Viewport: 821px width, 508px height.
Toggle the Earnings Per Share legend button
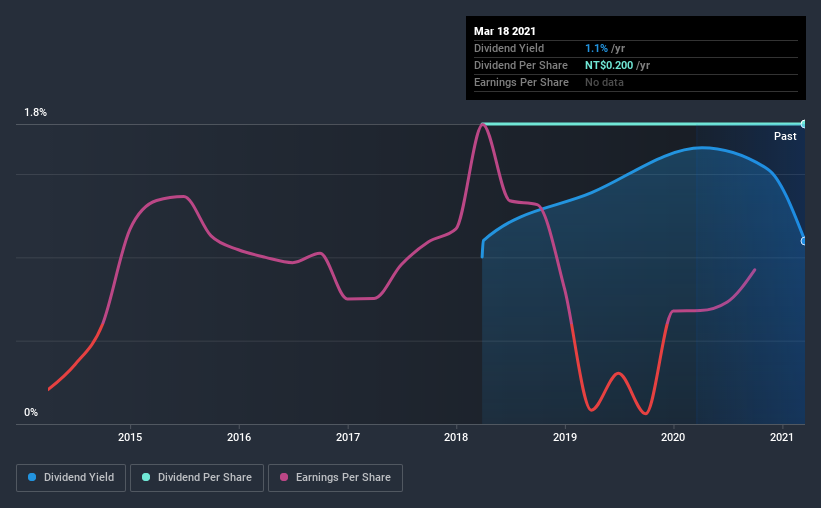(x=335, y=478)
